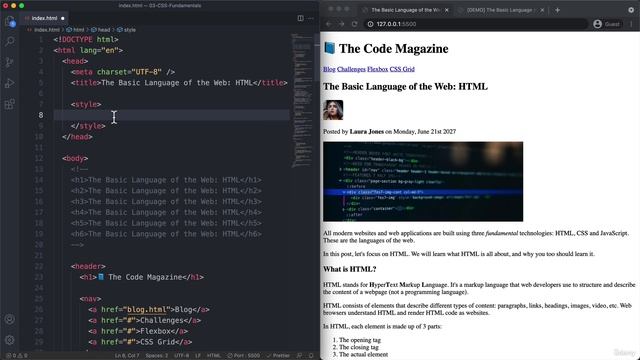Open the Accounts icon in activity bar
640x360 pixels.
(x=10, y=319)
